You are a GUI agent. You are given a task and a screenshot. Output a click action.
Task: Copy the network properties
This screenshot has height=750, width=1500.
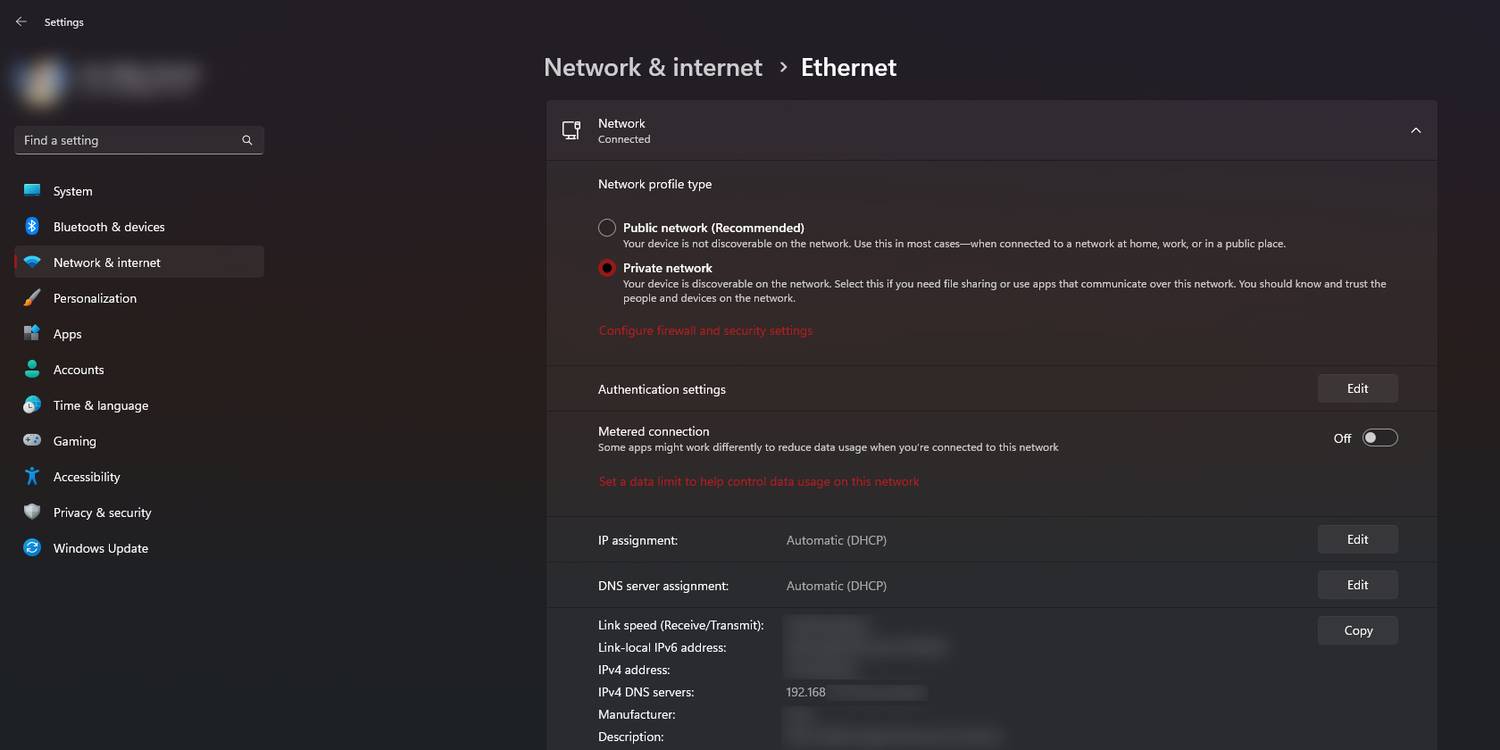(x=1357, y=631)
